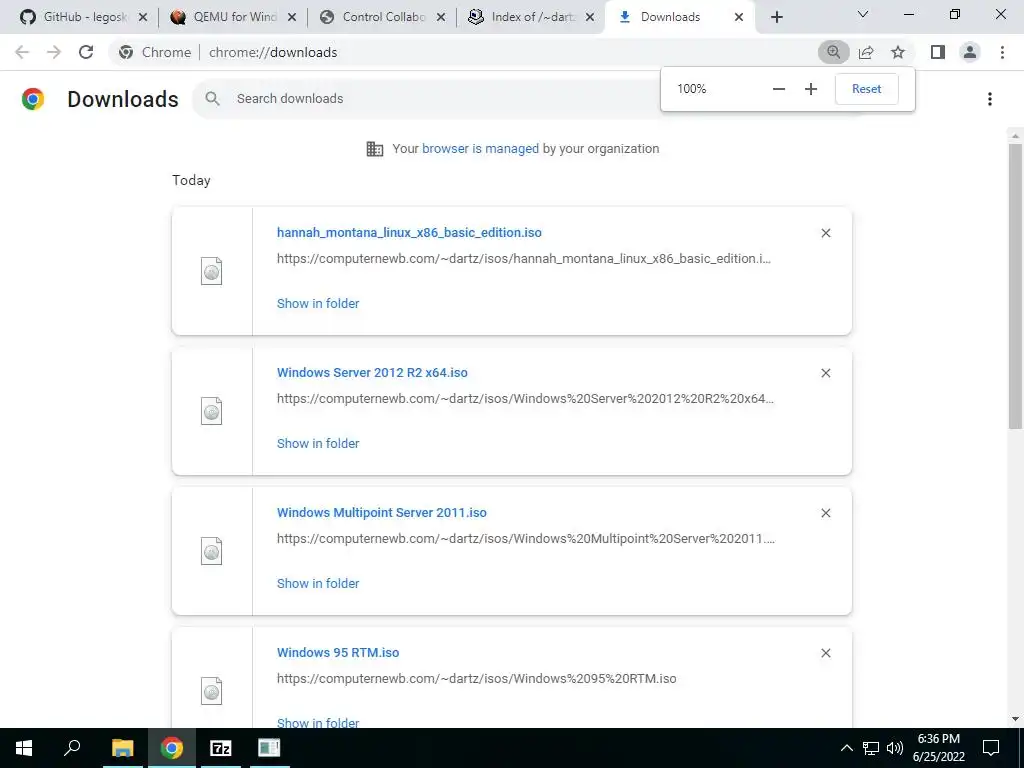Click the vertical scrollbar thumb

(x=1015, y=286)
